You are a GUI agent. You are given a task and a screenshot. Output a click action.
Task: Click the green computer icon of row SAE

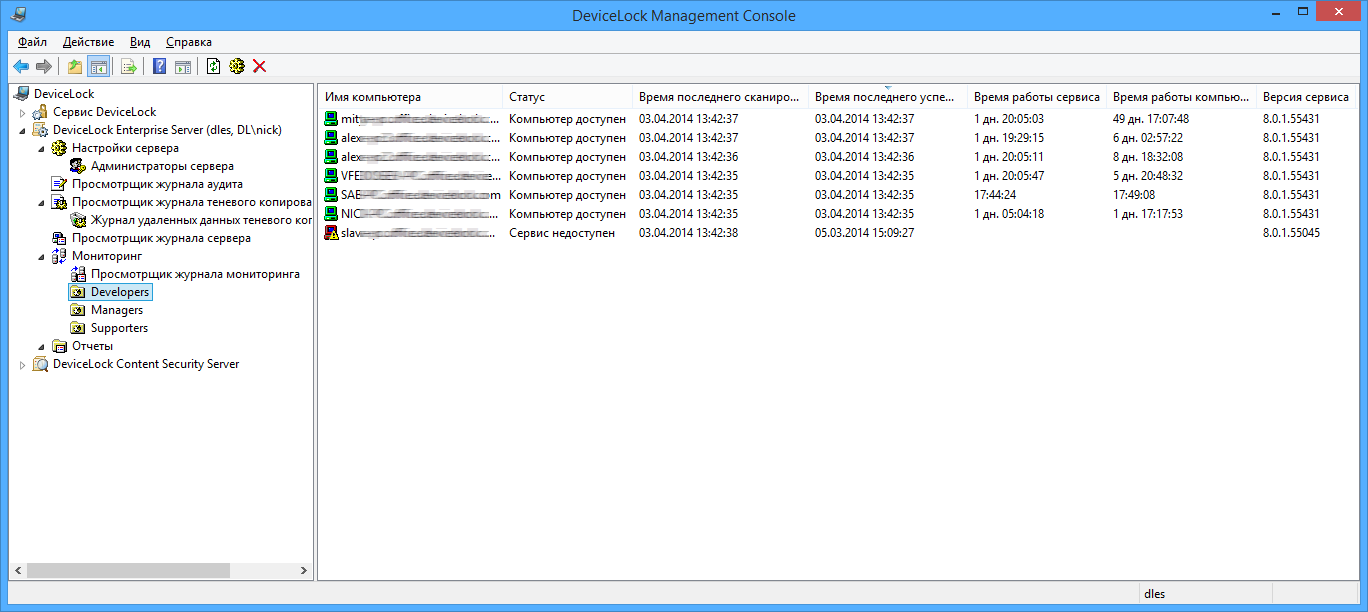331,195
